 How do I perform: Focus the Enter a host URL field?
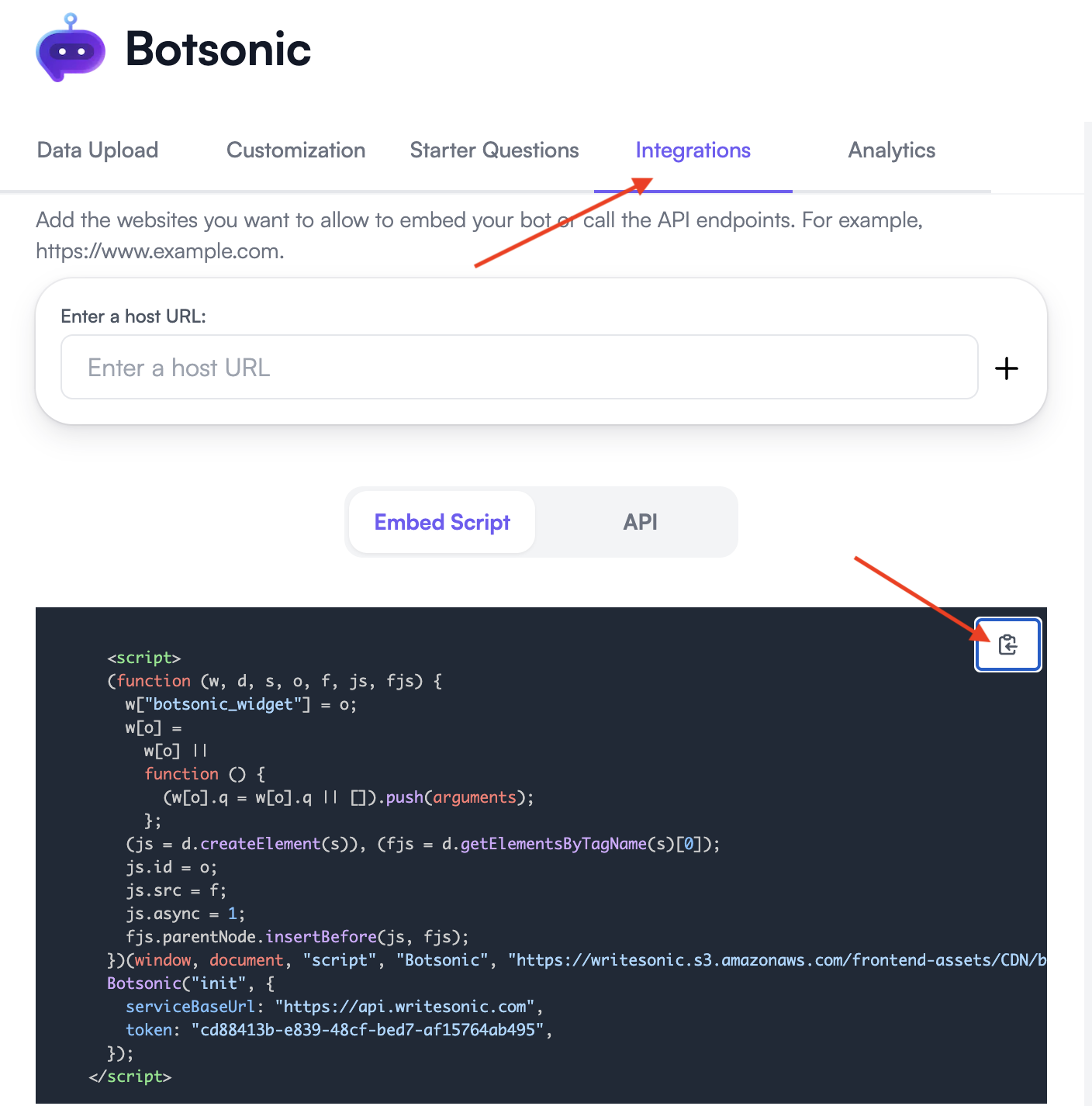[x=520, y=368]
